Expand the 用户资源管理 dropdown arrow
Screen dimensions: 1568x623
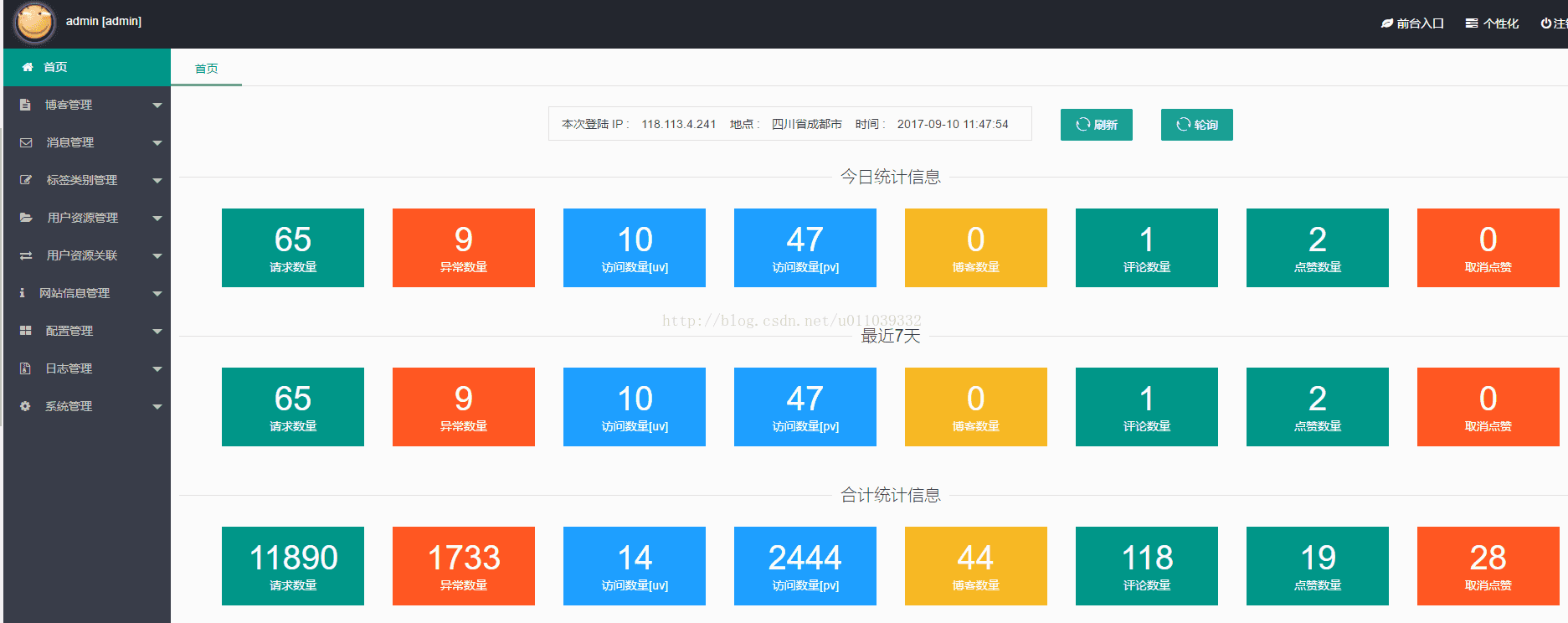click(157, 219)
